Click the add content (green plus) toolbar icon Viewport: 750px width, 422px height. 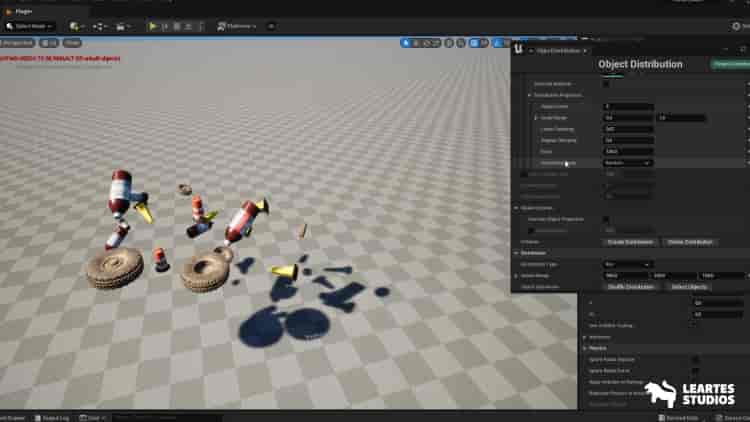[x=77, y=26]
